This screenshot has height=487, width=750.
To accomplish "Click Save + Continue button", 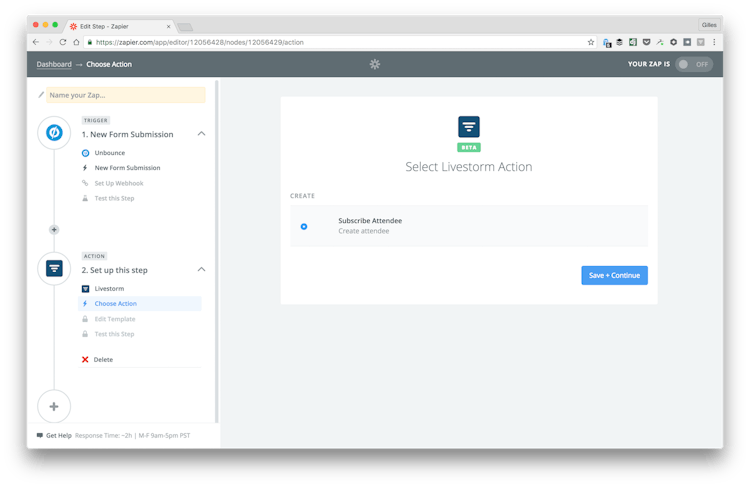I will [614, 275].
